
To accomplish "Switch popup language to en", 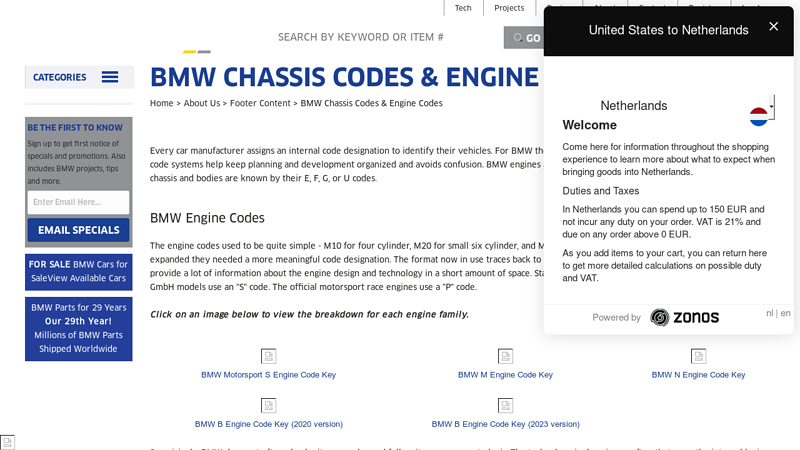I will pyautogui.click(x=785, y=313).
